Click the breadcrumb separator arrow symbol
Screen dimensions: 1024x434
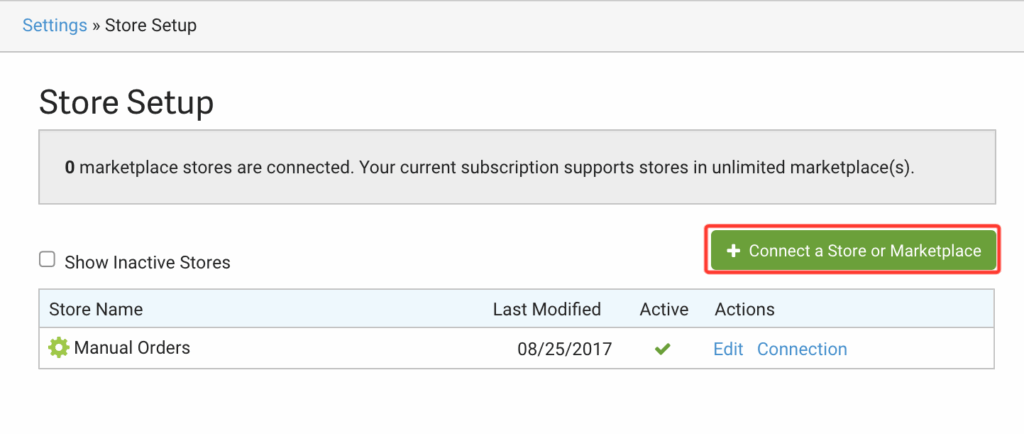pyautogui.click(x=96, y=25)
